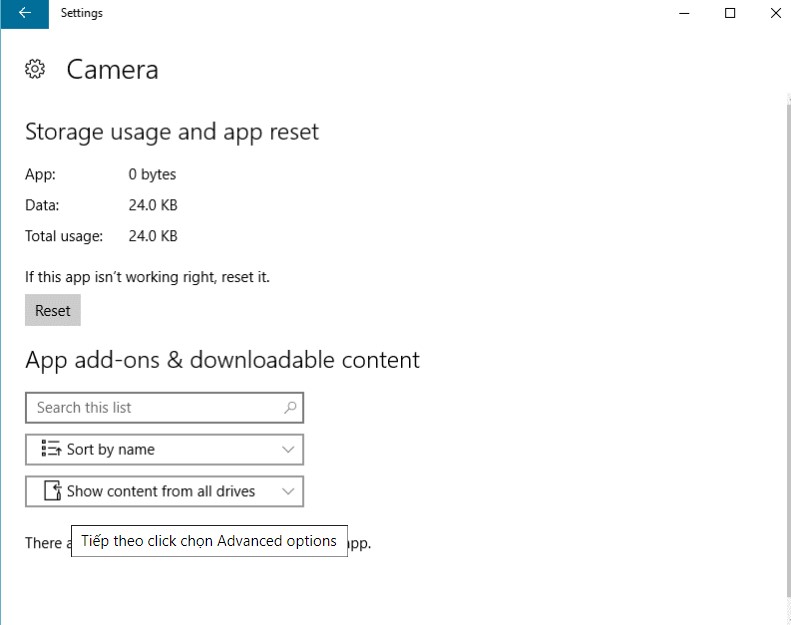Click the magnifier icon in search box

click(x=290, y=408)
